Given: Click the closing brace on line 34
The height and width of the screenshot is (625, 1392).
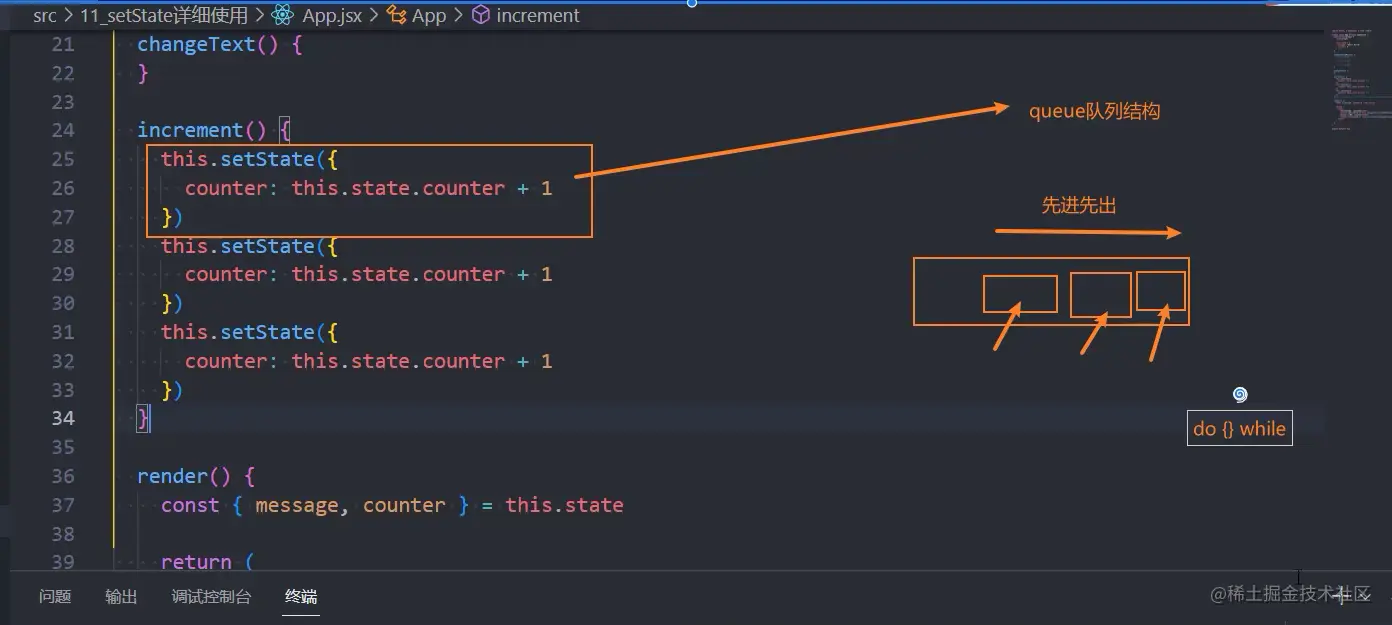Looking at the screenshot, I should click(143, 418).
